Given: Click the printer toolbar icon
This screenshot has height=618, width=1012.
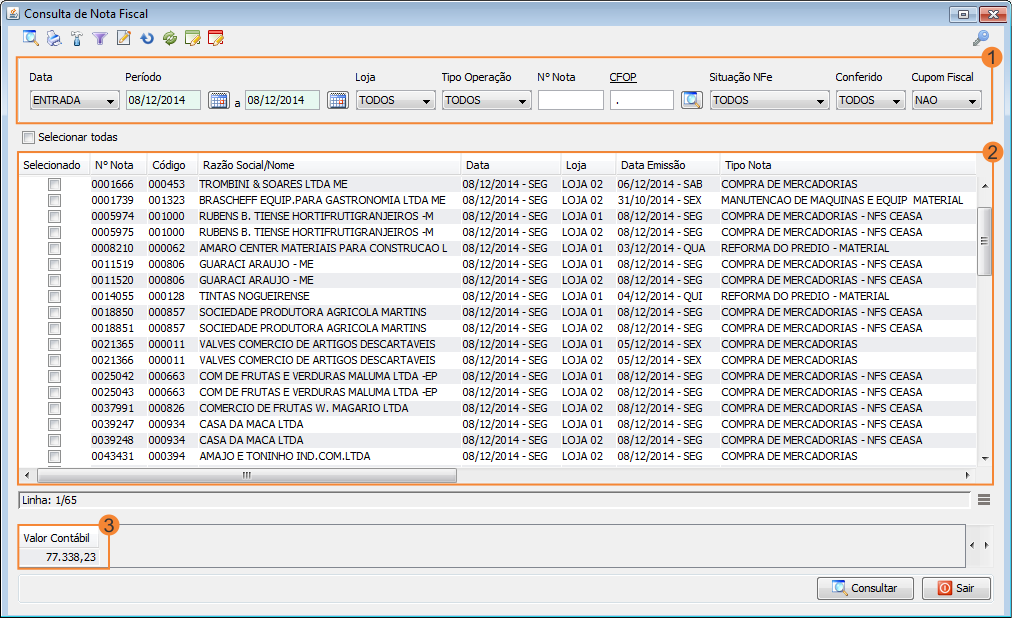Looking at the screenshot, I should [x=54, y=38].
